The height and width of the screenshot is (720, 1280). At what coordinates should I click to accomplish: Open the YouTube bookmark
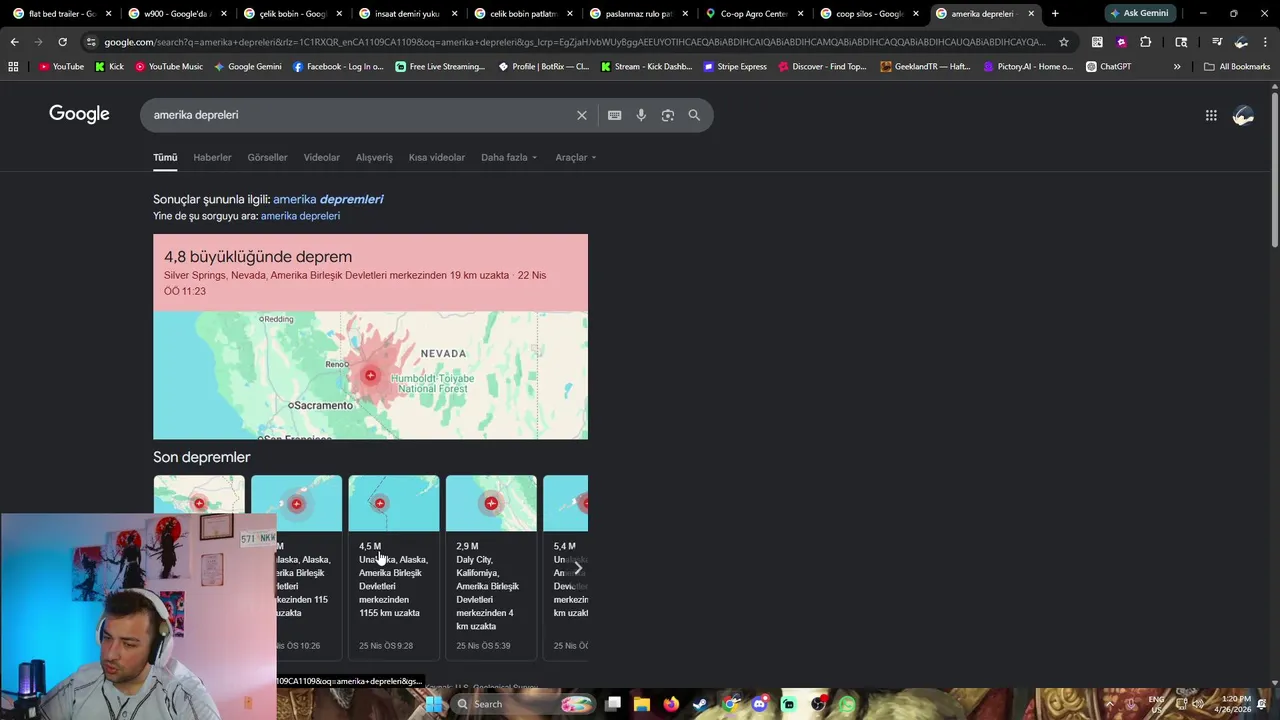pyautogui.click(x=61, y=66)
